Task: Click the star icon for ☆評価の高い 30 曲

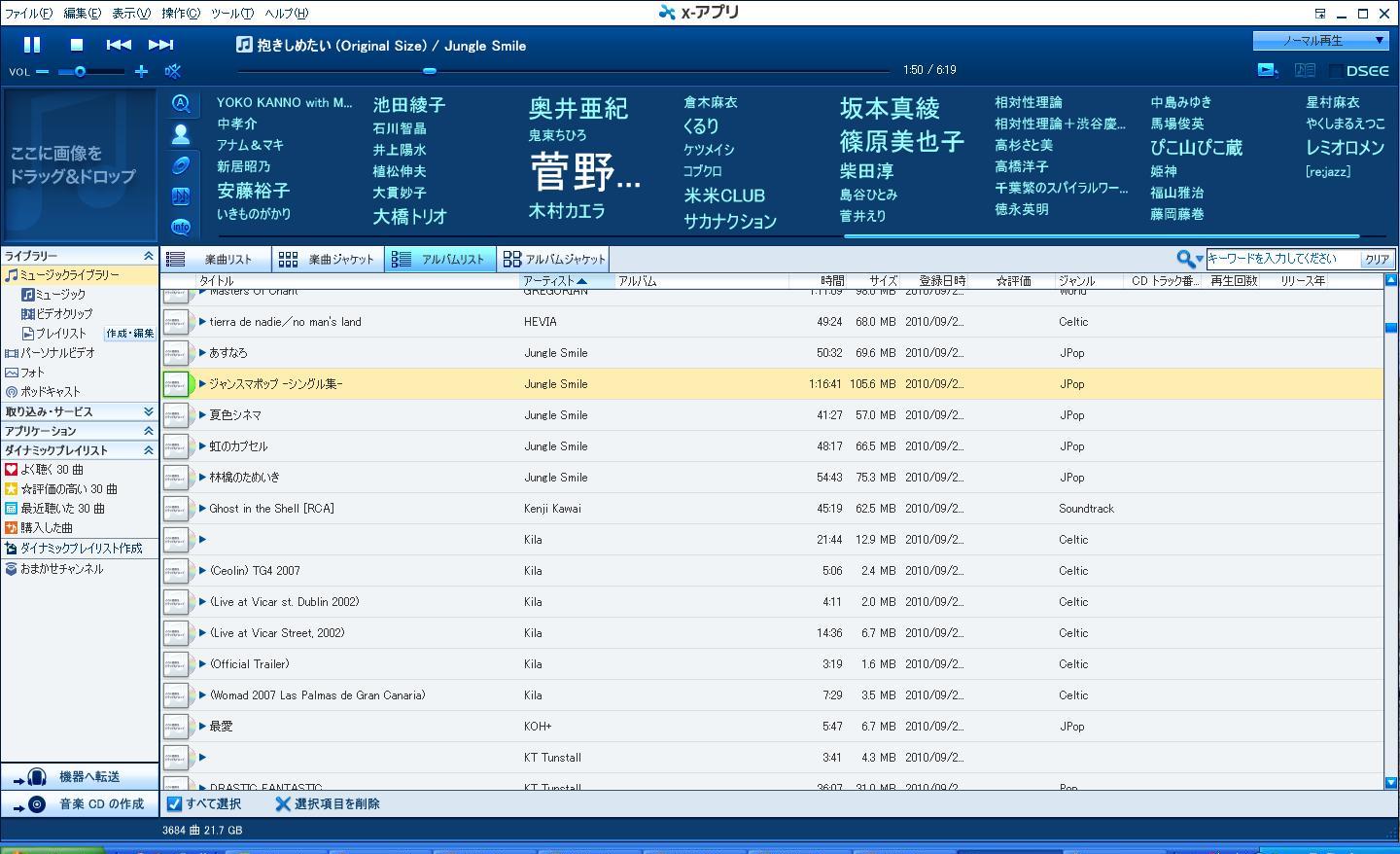Action: tap(12, 489)
